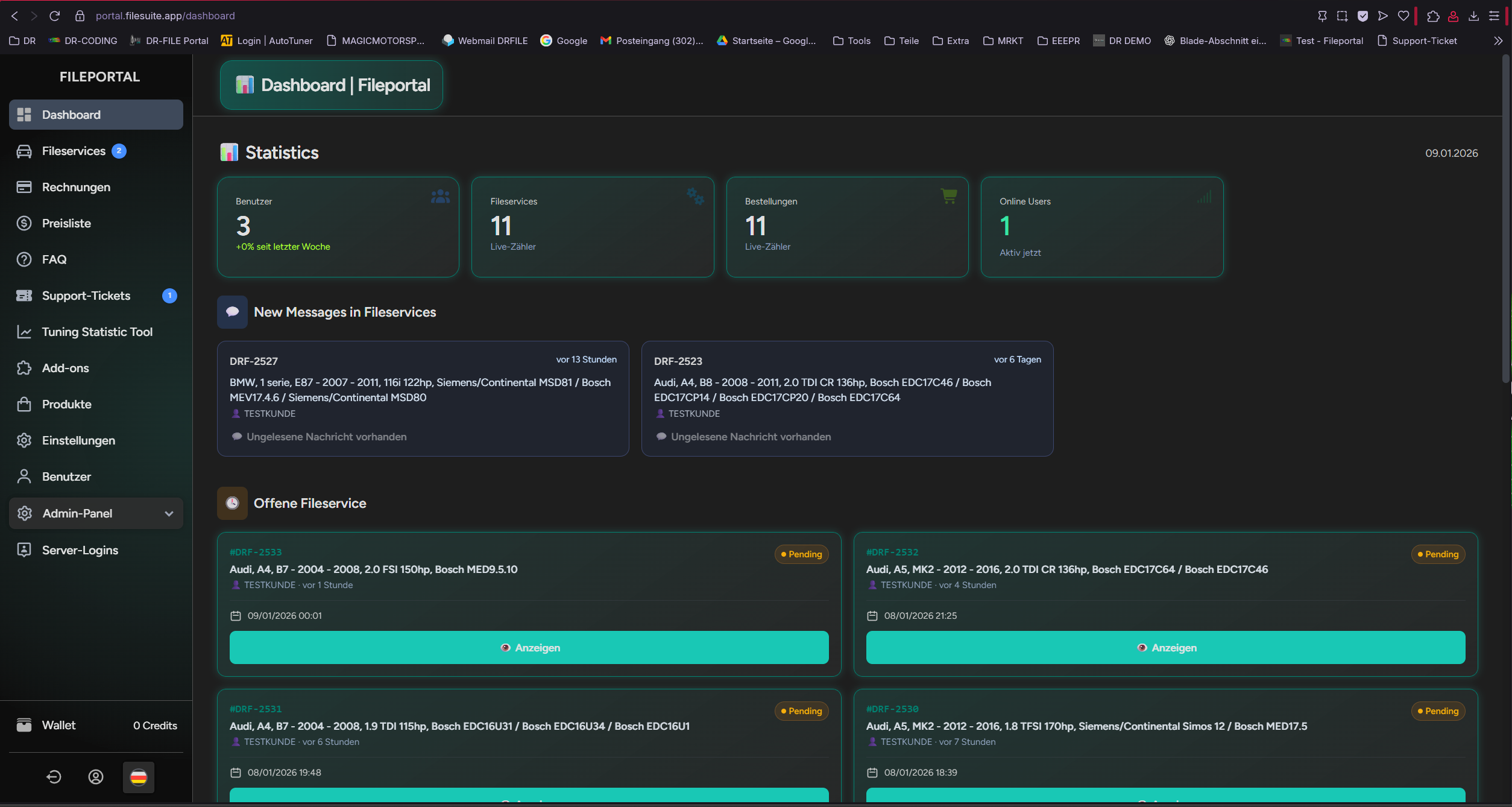Click the Wallet icon

(24, 725)
